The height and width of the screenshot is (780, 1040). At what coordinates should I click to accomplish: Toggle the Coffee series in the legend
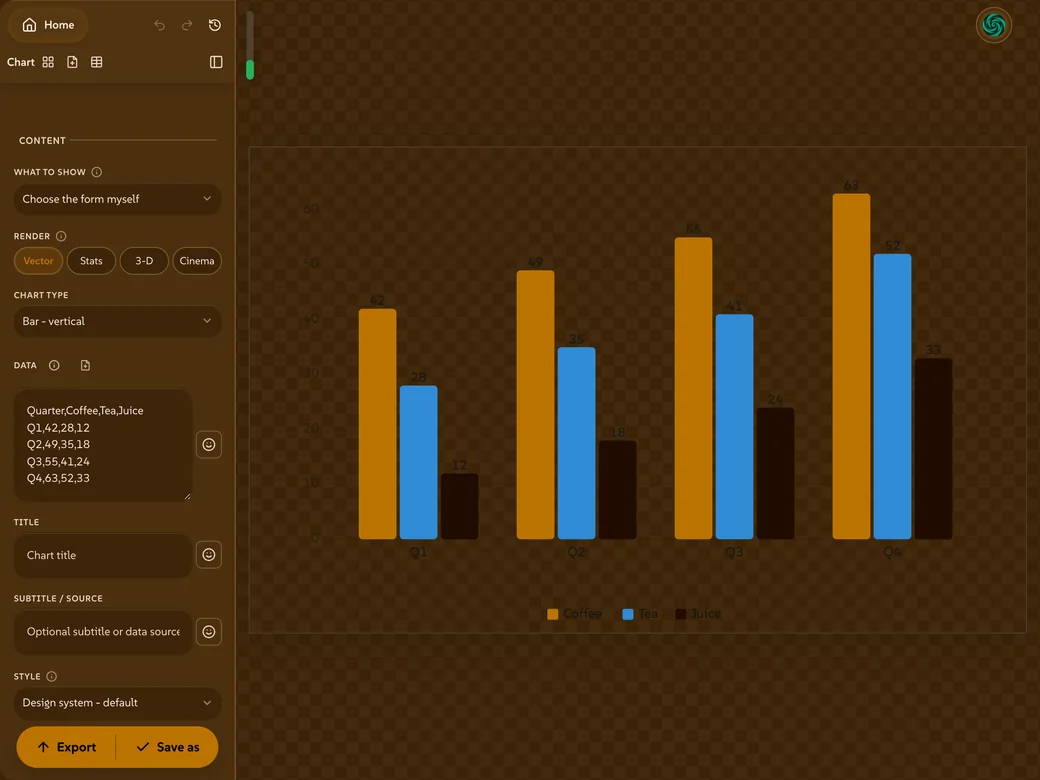574,614
